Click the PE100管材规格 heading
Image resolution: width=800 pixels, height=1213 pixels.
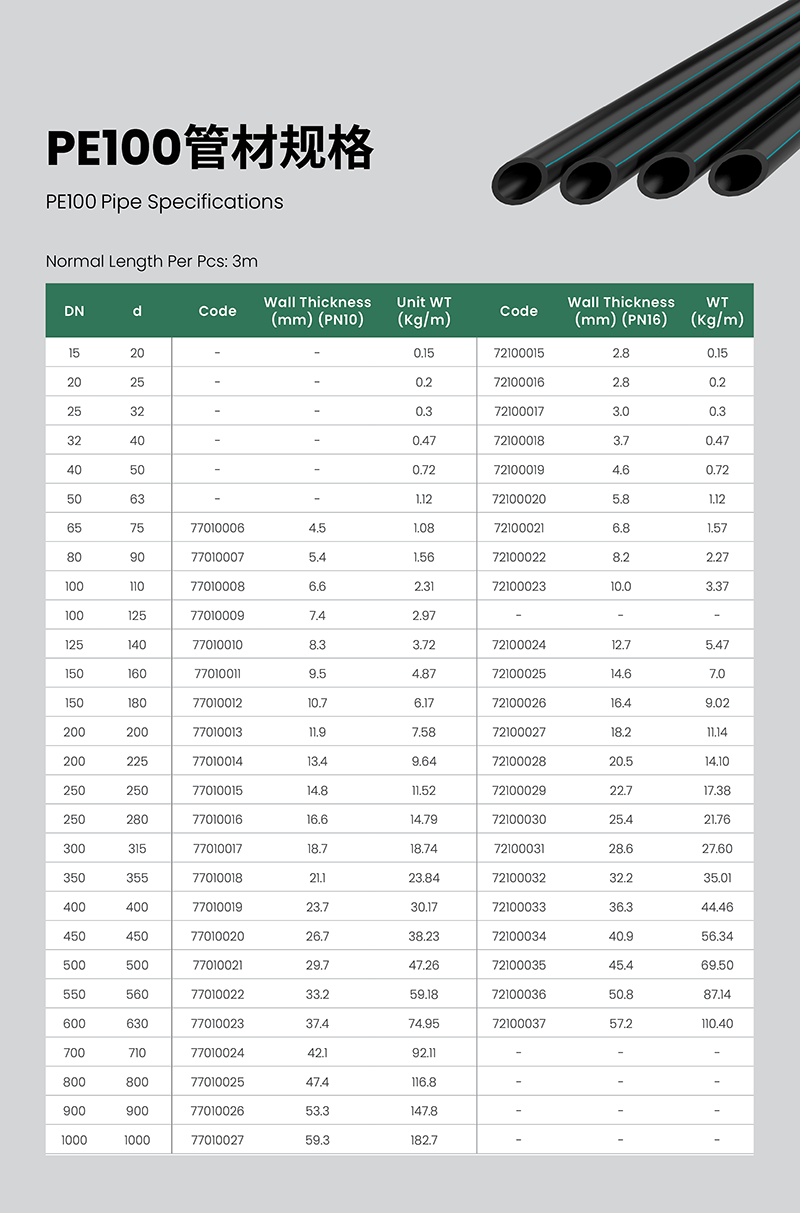click(x=210, y=148)
